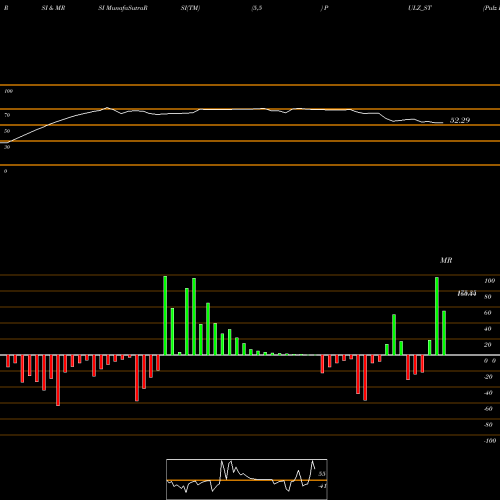Select the 'SI & MR' header text
The height and width of the screenshot is (500, 500).
click(x=53, y=8)
